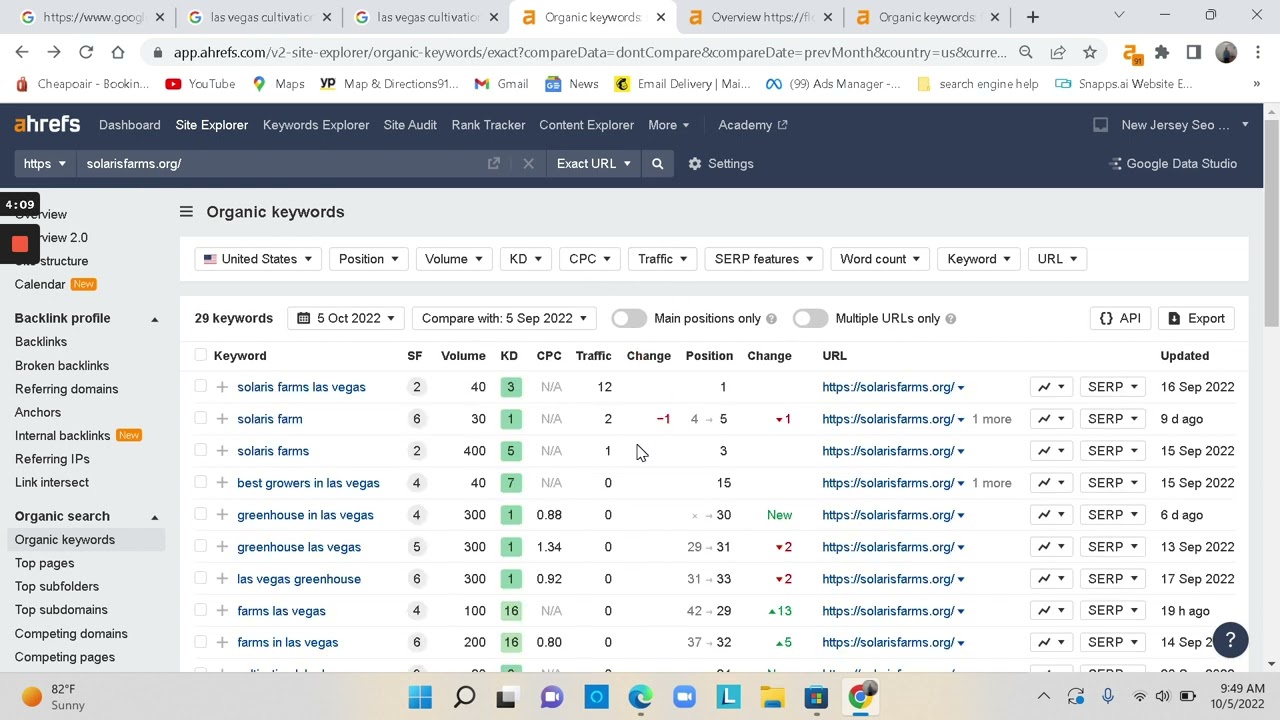Click the Google Data Studio button
Viewport: 1280px width, 720px height.
click(x=1173, y=164)
